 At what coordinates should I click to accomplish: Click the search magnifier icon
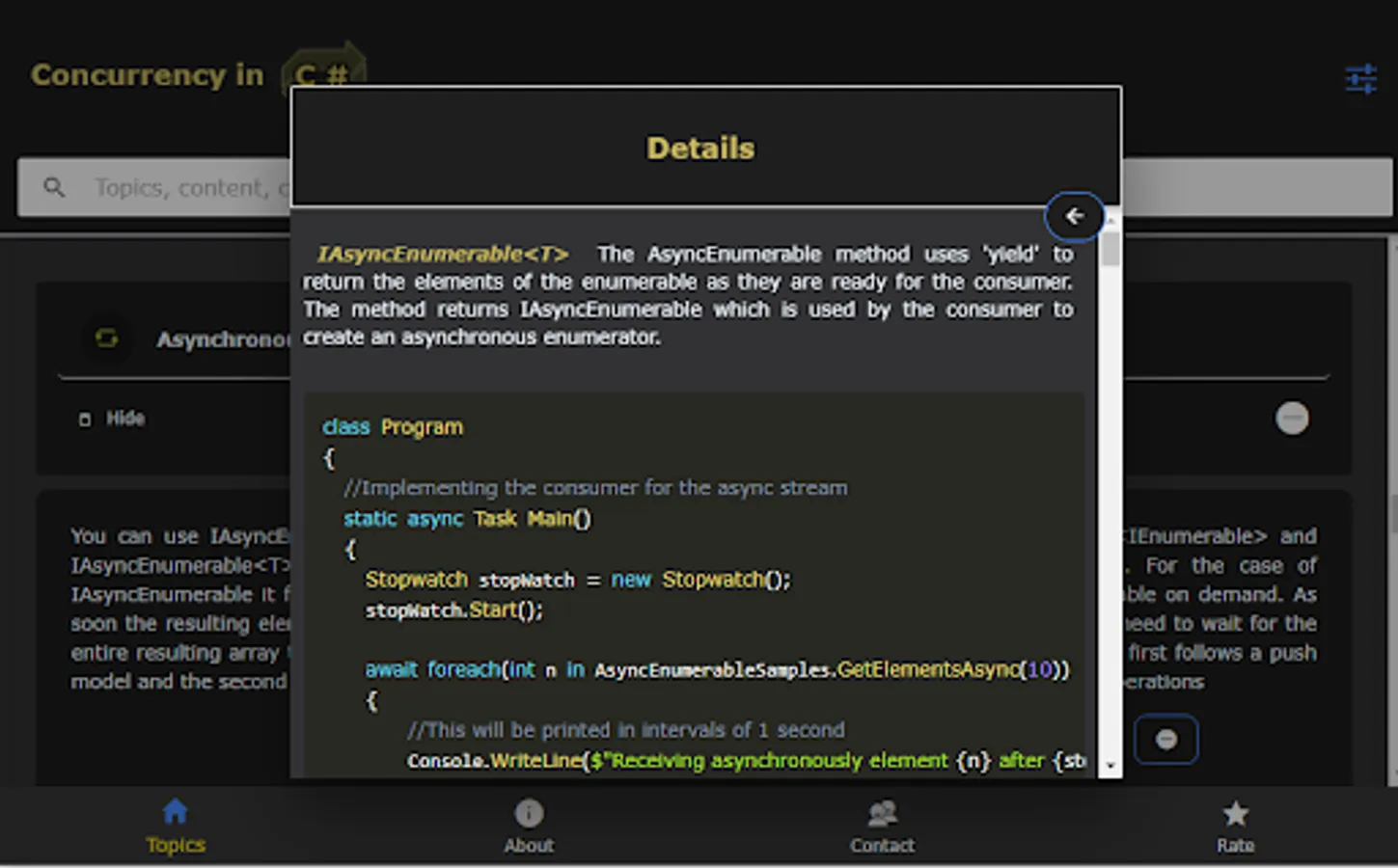coord(54,187)
